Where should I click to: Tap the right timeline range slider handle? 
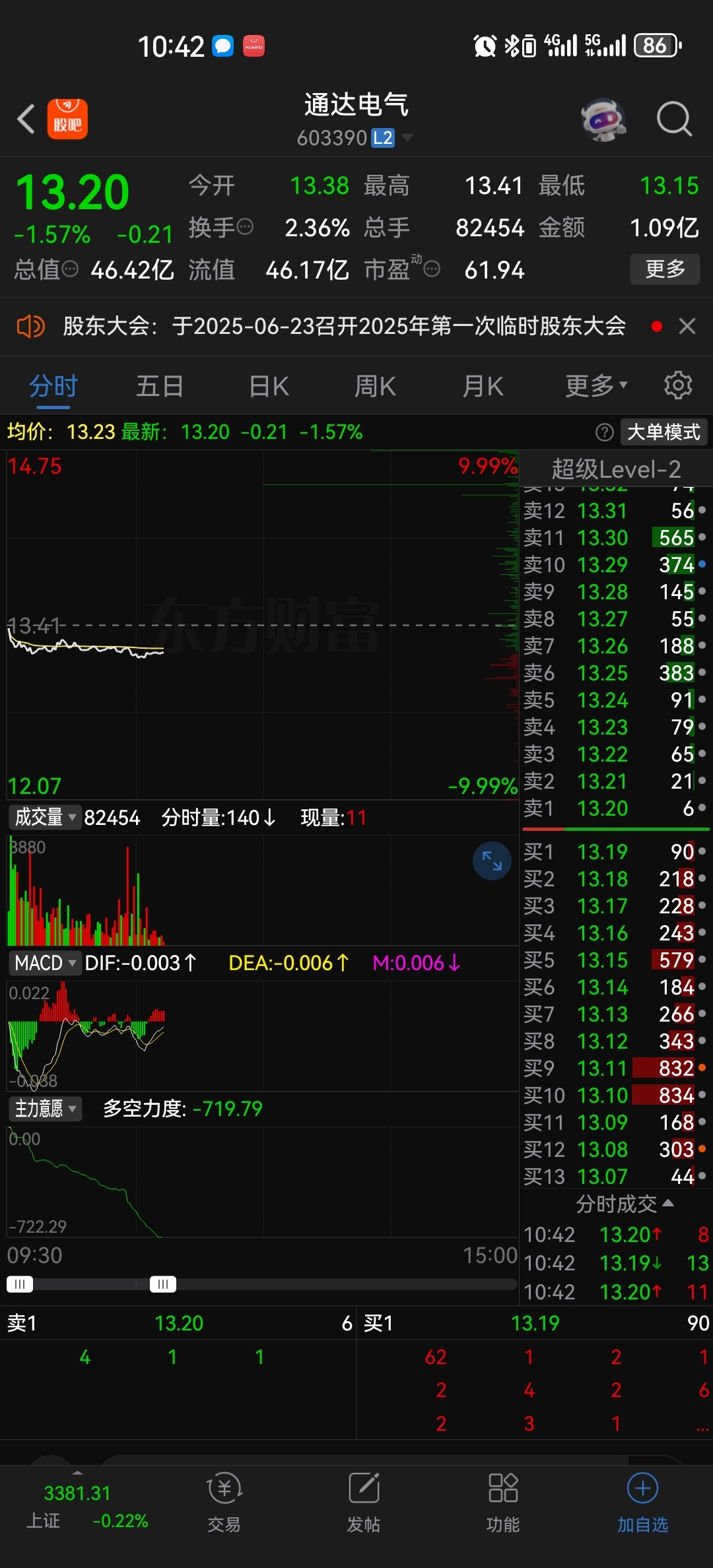[x=163, y=1284]
